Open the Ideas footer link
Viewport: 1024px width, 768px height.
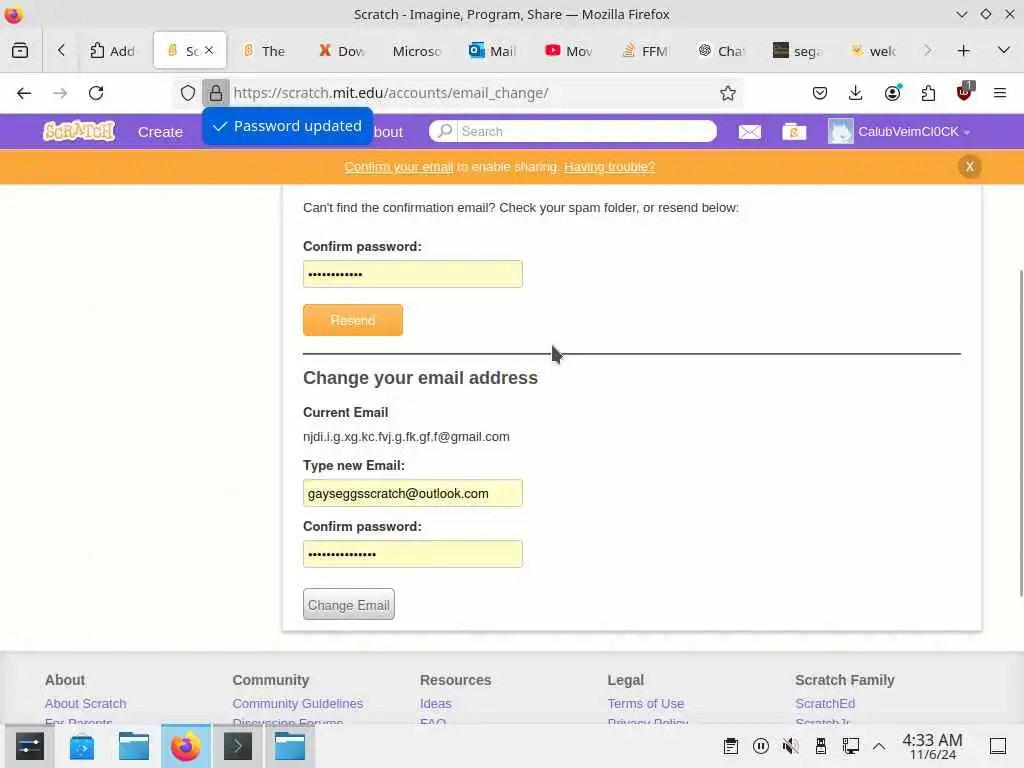tap(436, 704)
